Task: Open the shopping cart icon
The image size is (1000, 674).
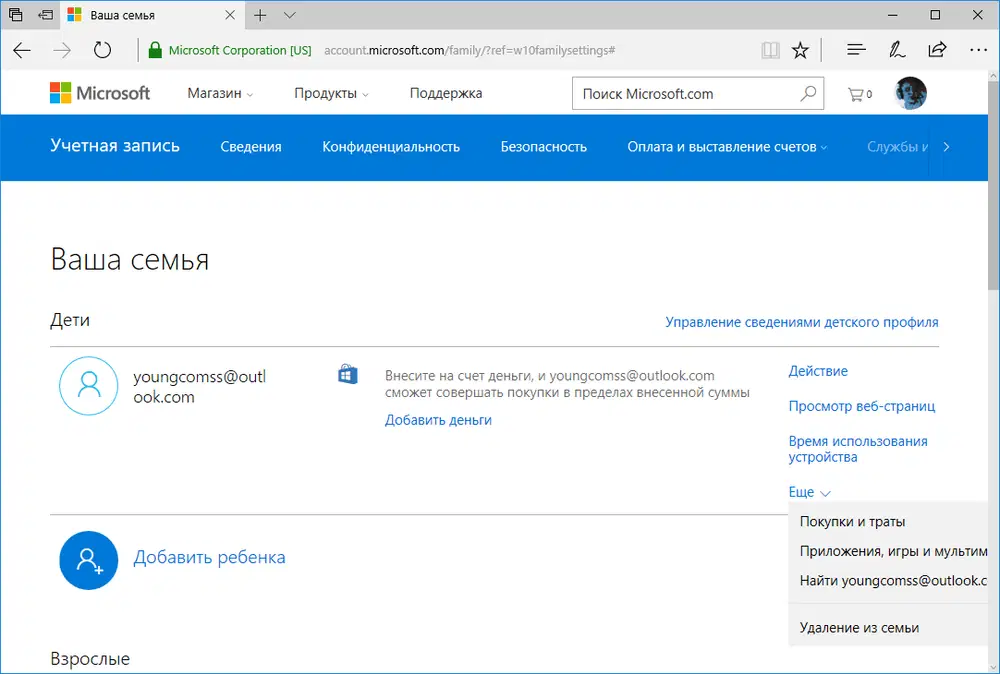Action: 859,94
